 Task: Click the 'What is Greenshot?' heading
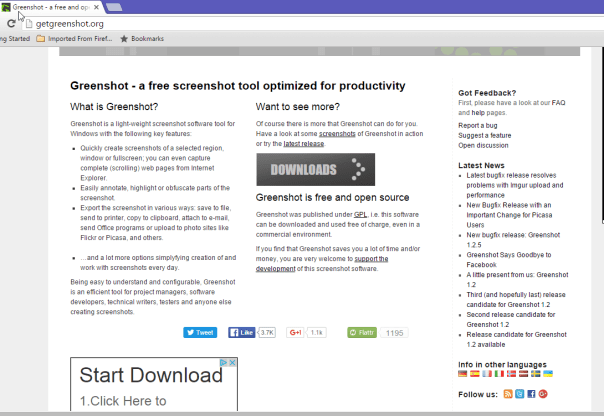tap(114, 107)
